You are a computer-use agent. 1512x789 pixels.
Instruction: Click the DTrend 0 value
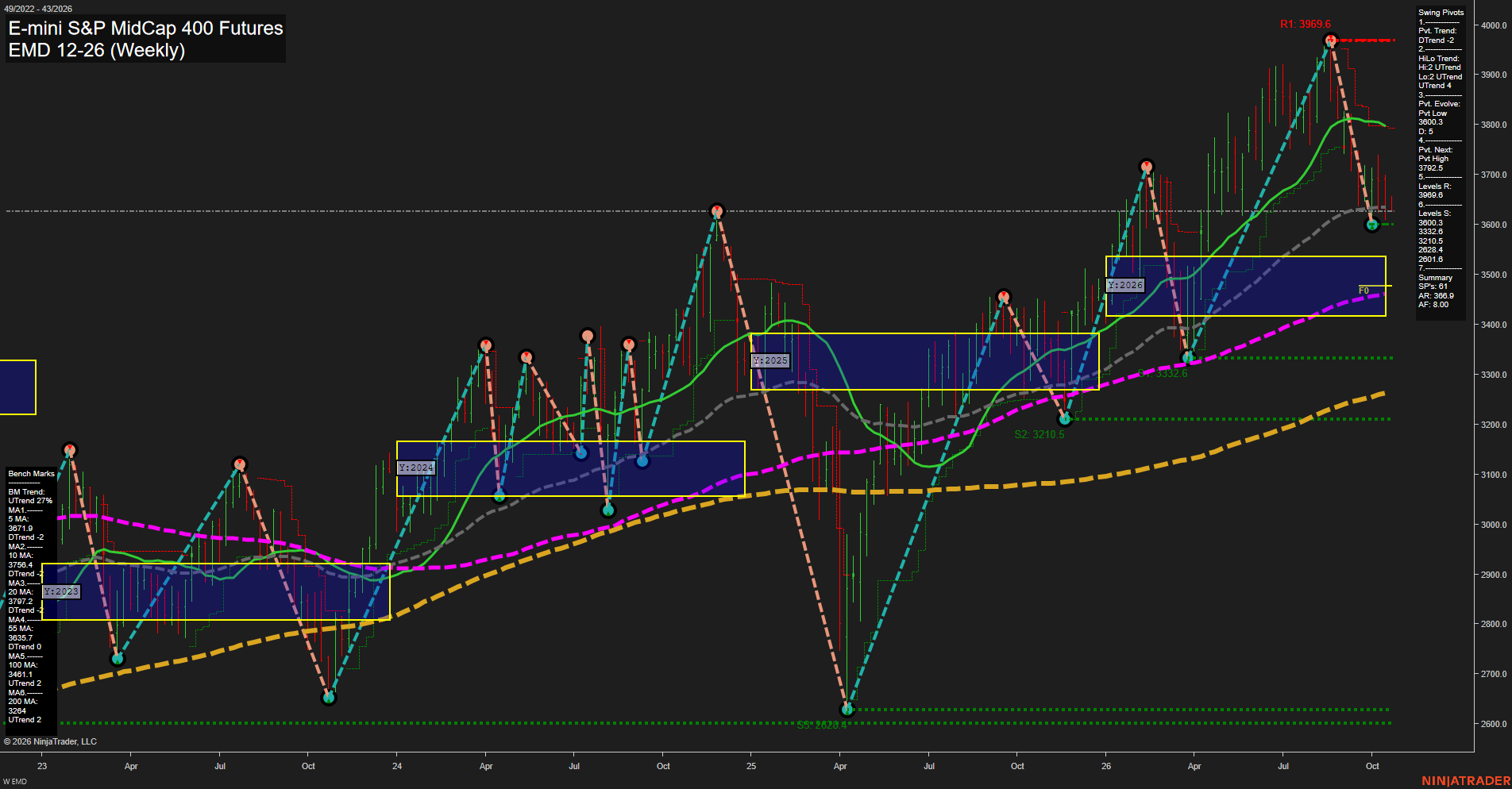pos(25,647)
